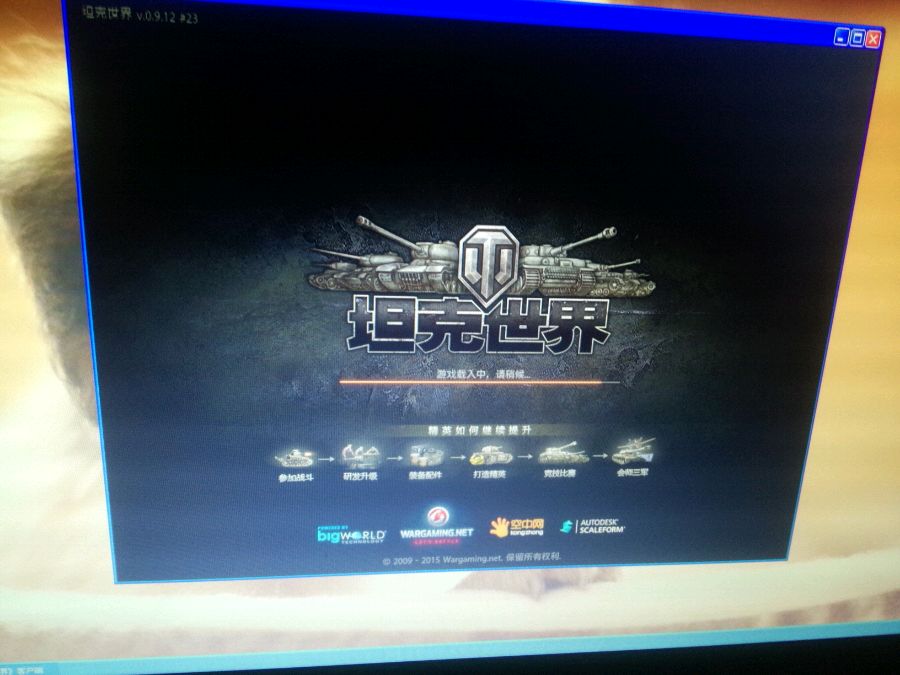Click the 精英如何继续提升 heading
Viewport: 900px width, 675px height.
pyautogui.click(x=480, y=430)
